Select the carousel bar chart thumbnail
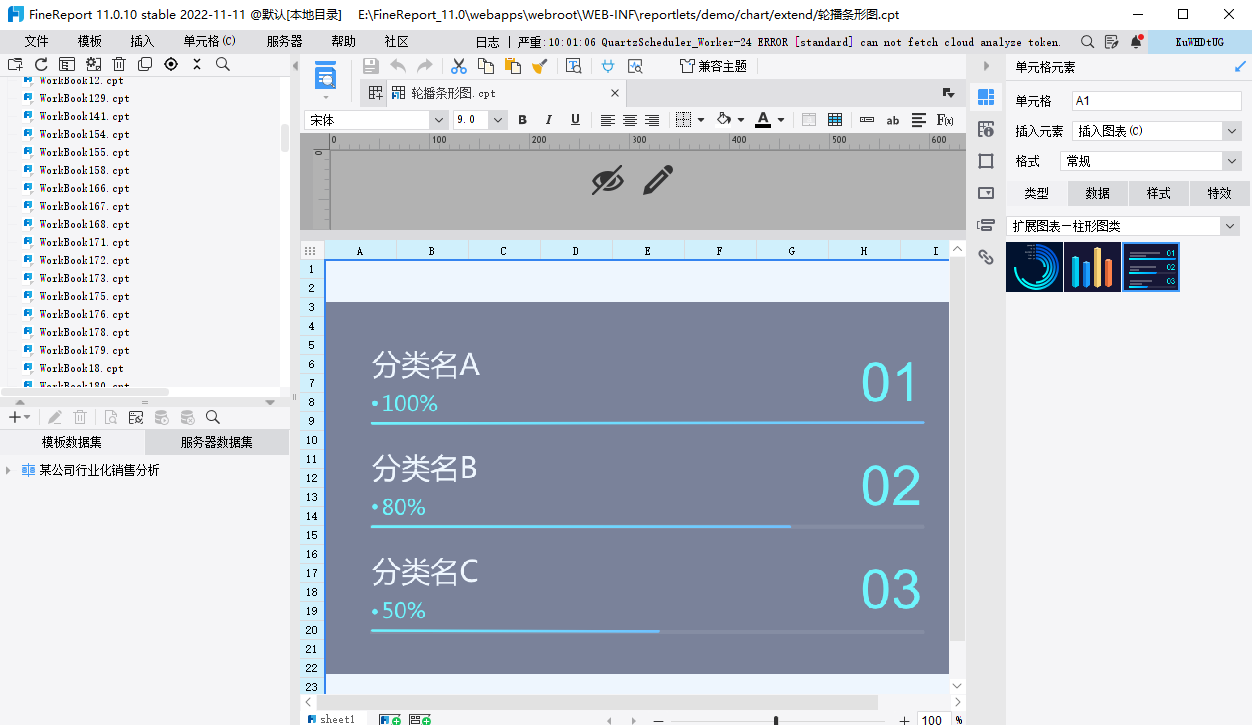This screenshot has height=725, width=1252. (1151, 267)
